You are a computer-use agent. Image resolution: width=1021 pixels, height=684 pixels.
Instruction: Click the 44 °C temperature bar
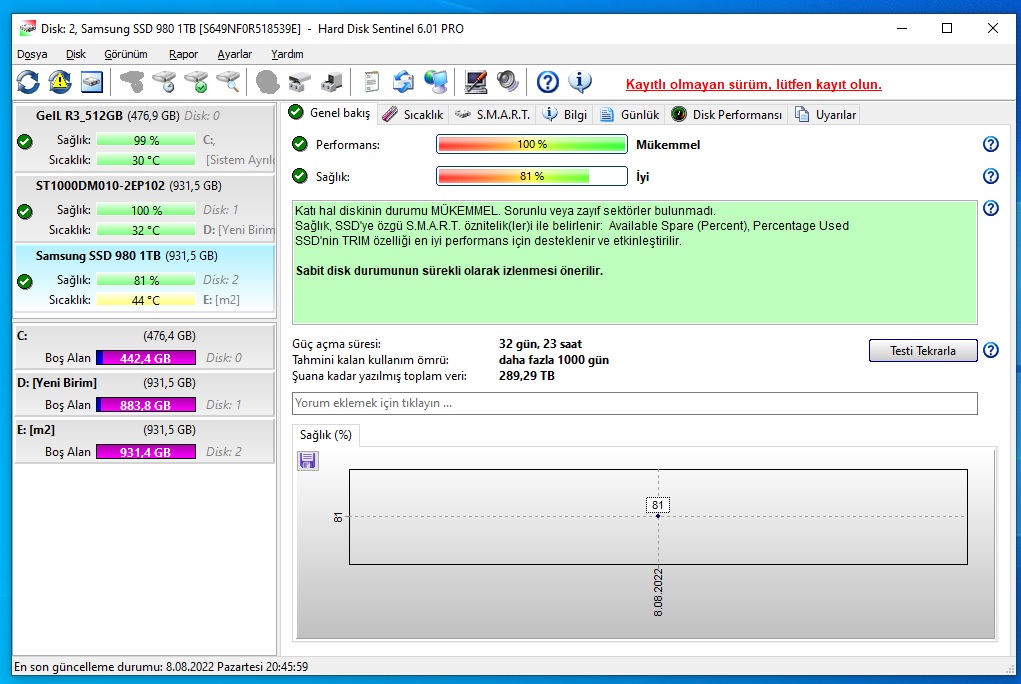tap(146, 300)
